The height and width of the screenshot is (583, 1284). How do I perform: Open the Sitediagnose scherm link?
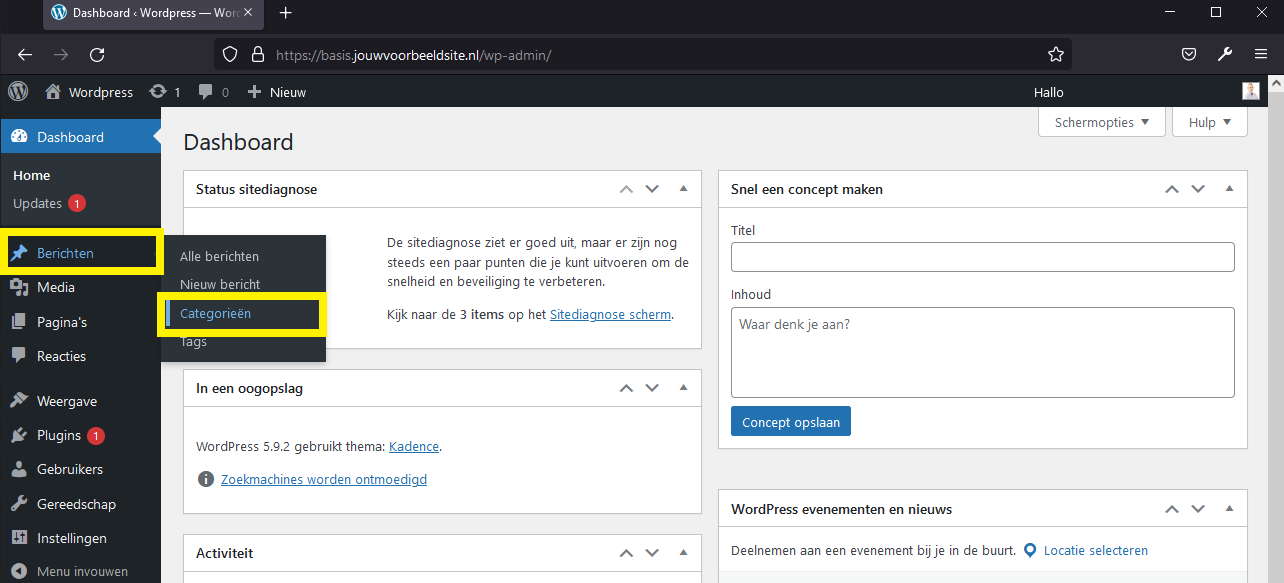point(610,314)
